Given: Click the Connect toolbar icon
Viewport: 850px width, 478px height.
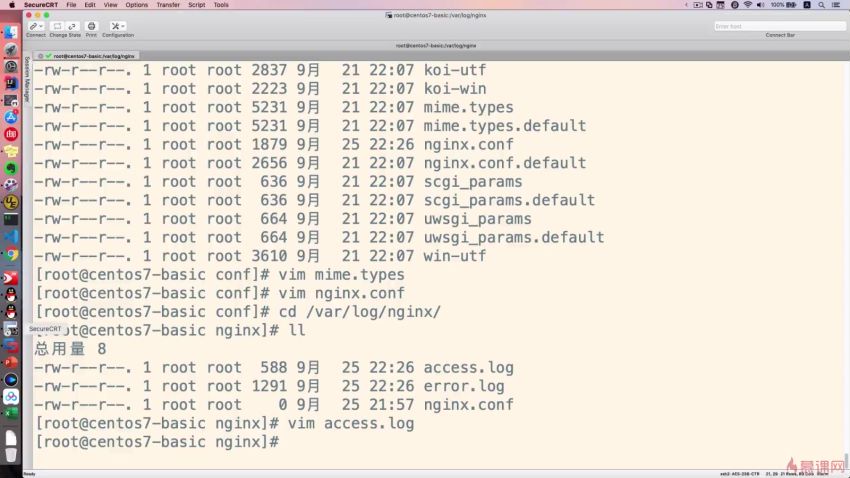Looking at the screenshot, I should [33, 26].
